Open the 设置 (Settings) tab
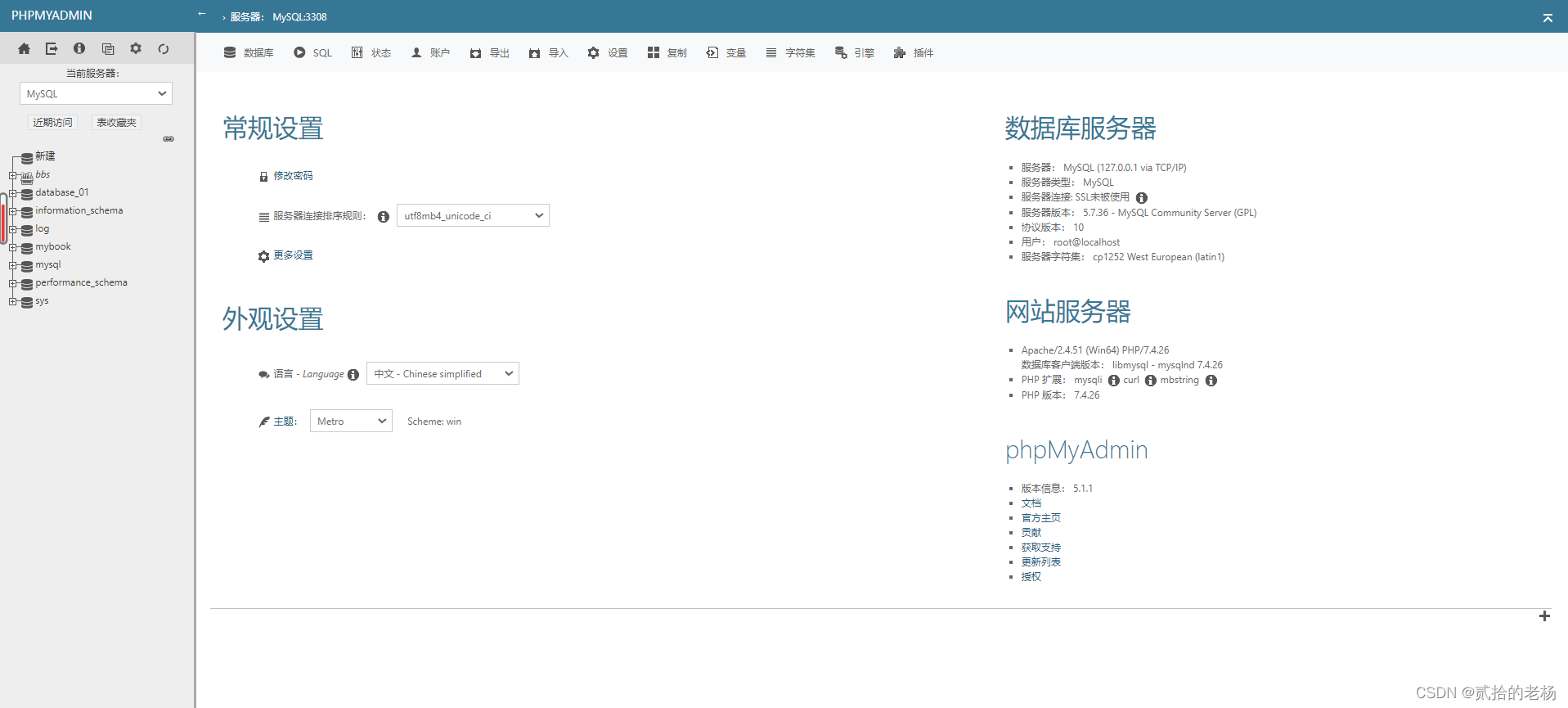Viewport: 1568px width, 708px height. click(608, 53)
